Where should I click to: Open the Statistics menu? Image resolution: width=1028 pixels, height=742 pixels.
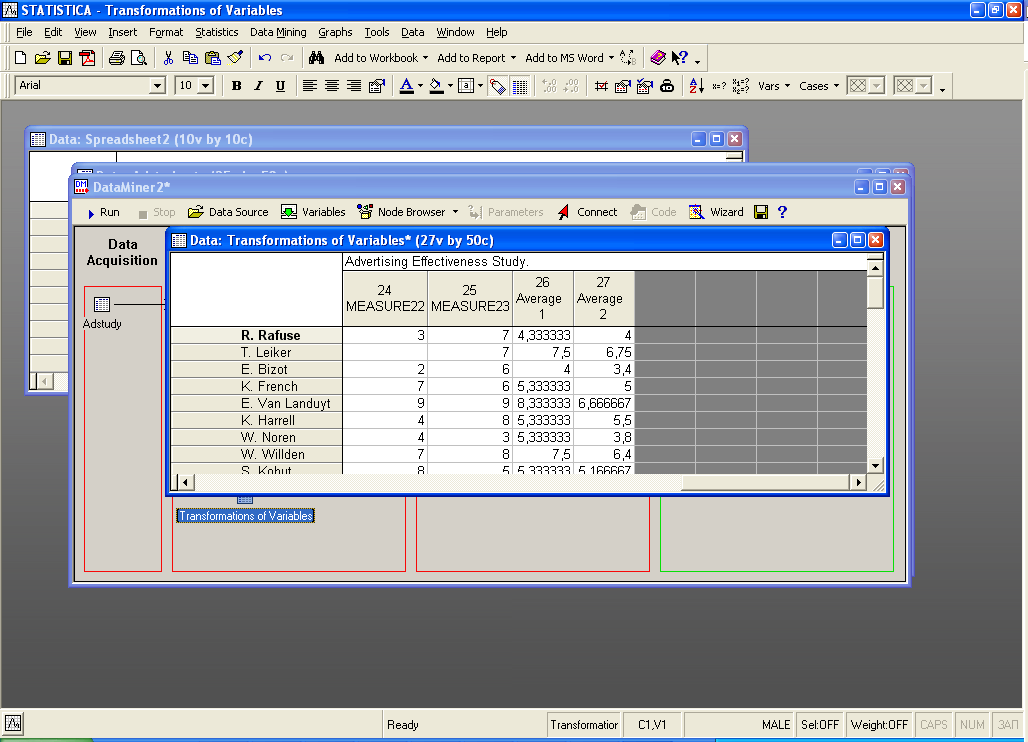pyautogui.click(x=216, y=32)
